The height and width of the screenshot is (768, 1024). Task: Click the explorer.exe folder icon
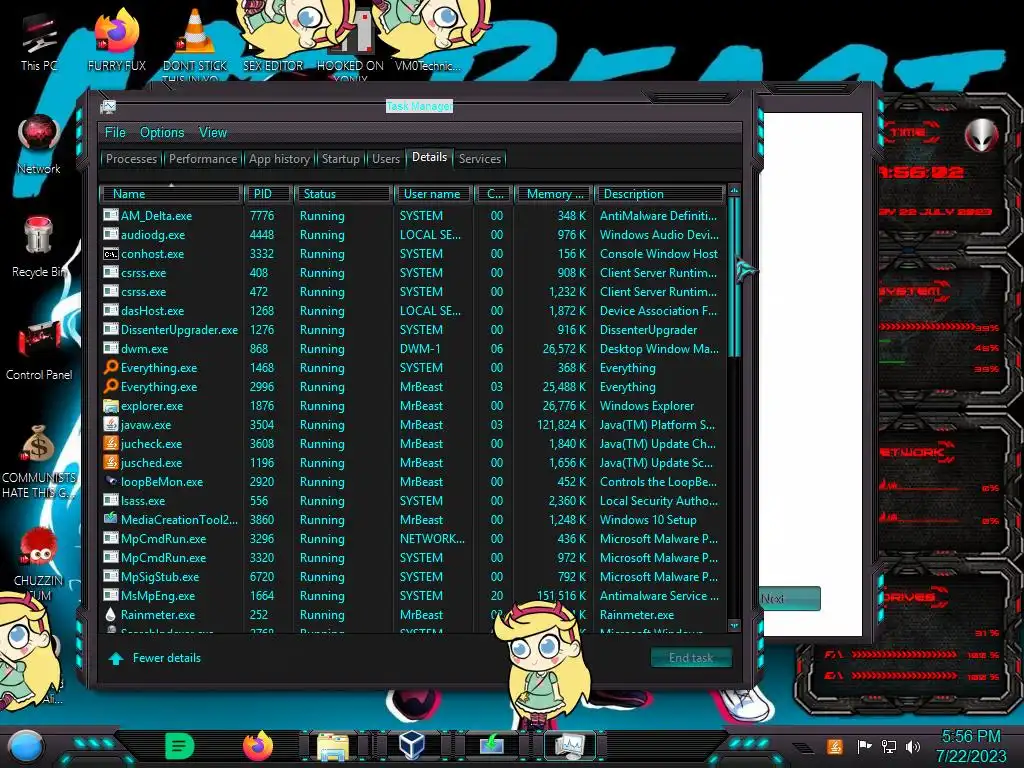110,406
